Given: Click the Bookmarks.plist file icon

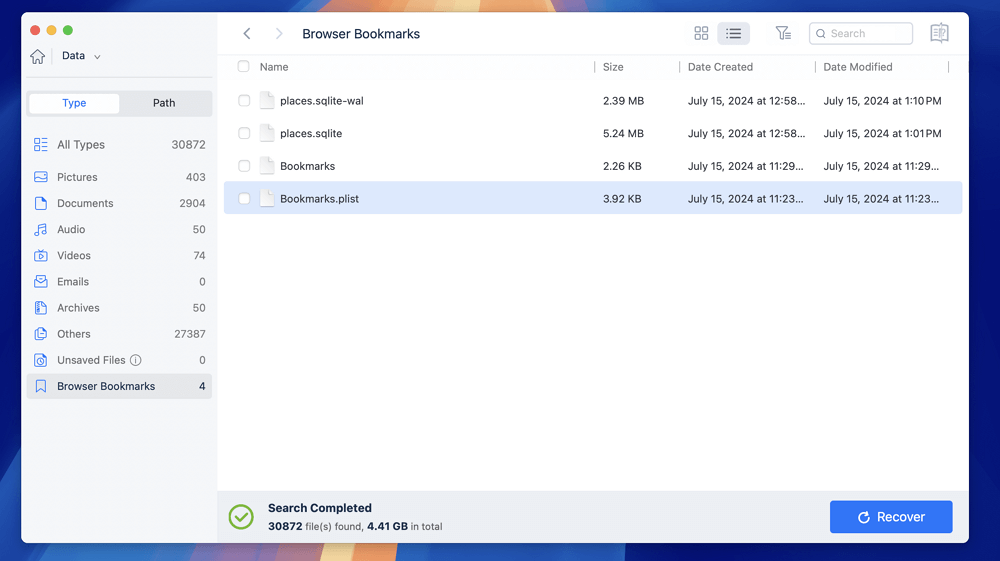Looking at the screenshot, I should [x=267, y=198].
